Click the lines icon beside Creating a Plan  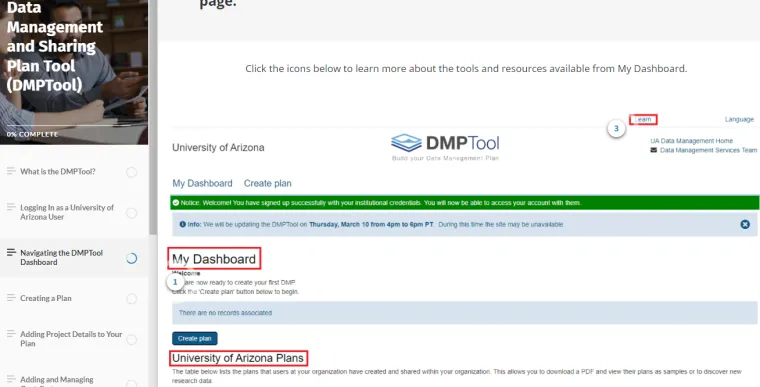click(11, 298)
